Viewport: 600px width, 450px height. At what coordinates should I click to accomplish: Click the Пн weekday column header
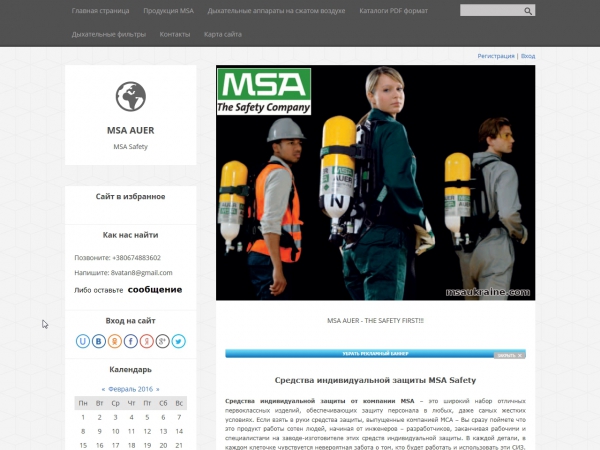[83, 403]
